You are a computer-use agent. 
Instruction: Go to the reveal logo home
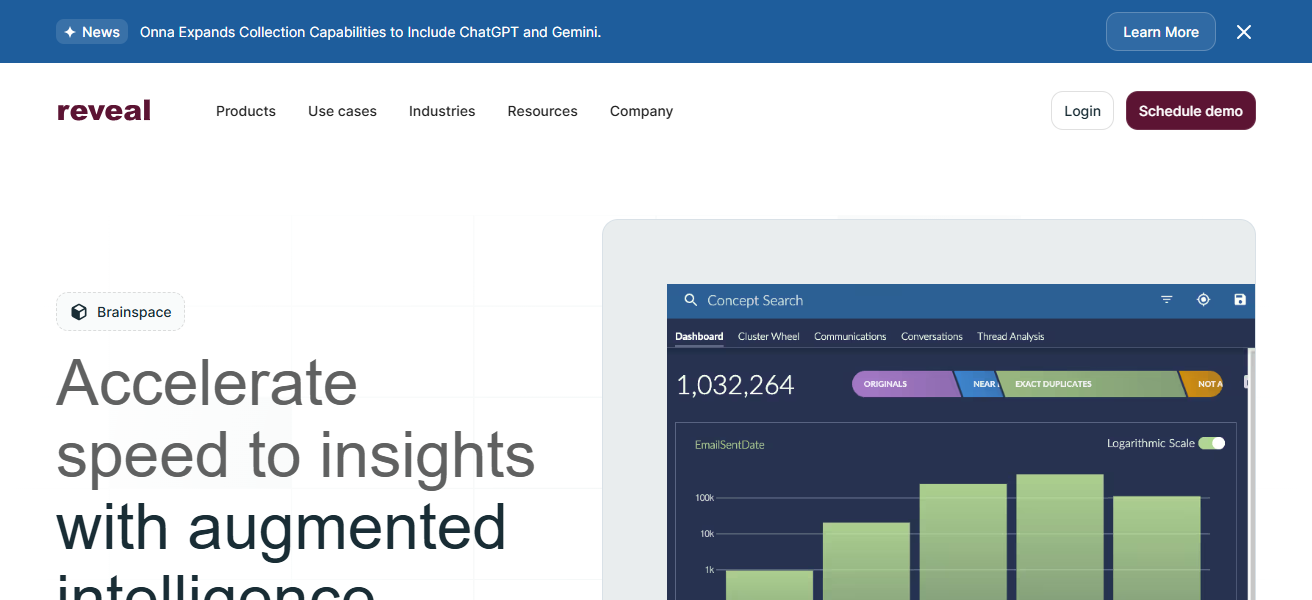[x=104, y=111]
